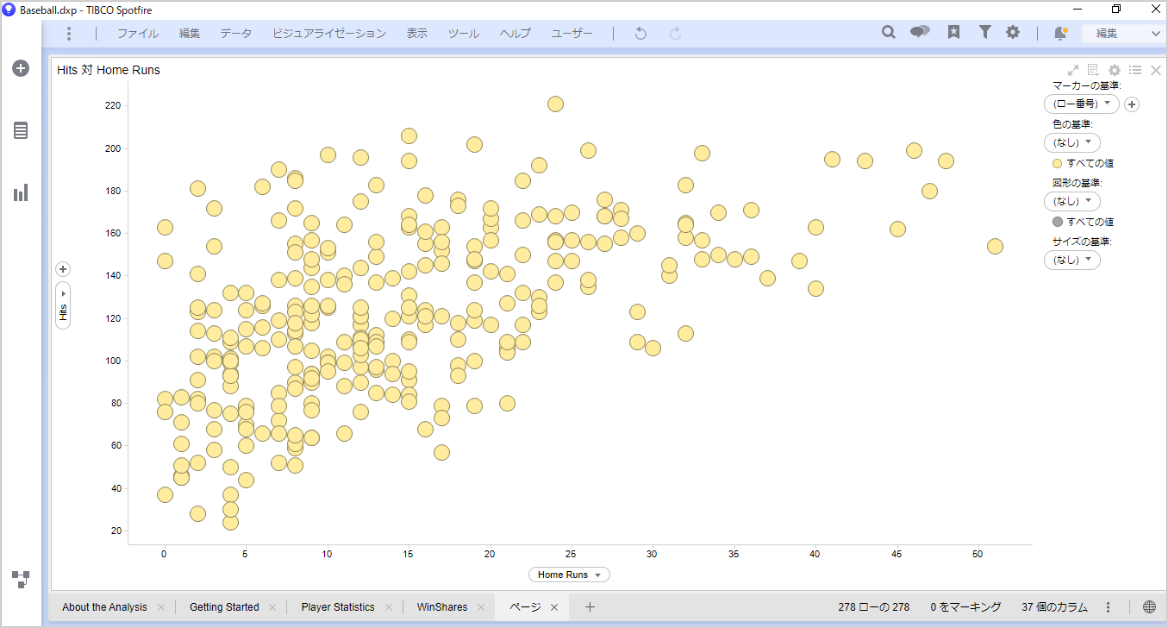Viewport: 1168px width, 628px height.
Task: Add a new page with the plus button
Action: point(590,607)
